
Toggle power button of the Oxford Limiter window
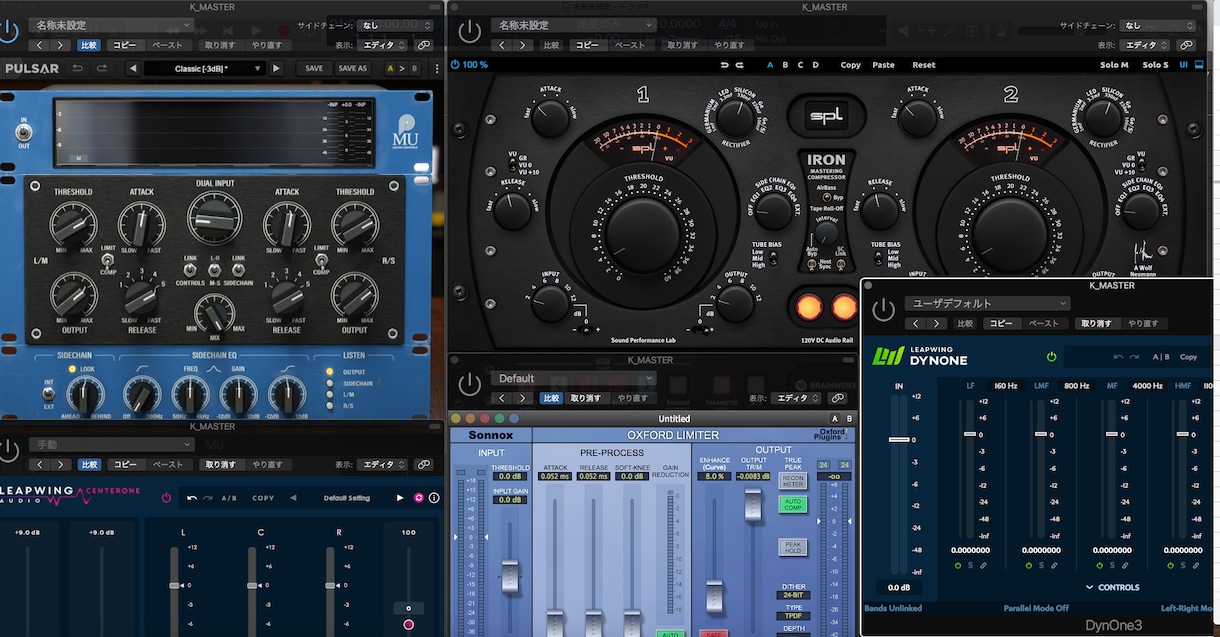pyautogui.click(x=469, y=383)
